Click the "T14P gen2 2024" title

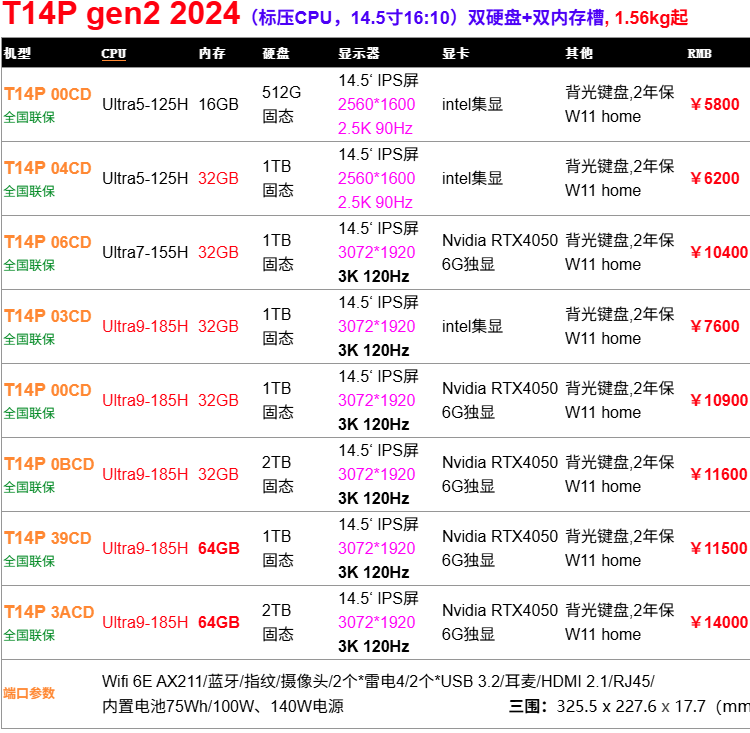click(x=121, y=13)
